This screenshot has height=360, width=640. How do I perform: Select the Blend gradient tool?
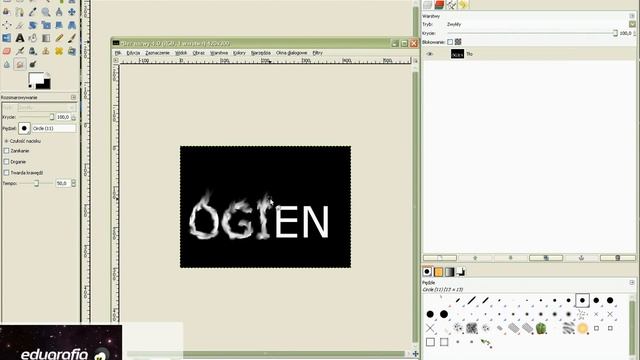46,38
